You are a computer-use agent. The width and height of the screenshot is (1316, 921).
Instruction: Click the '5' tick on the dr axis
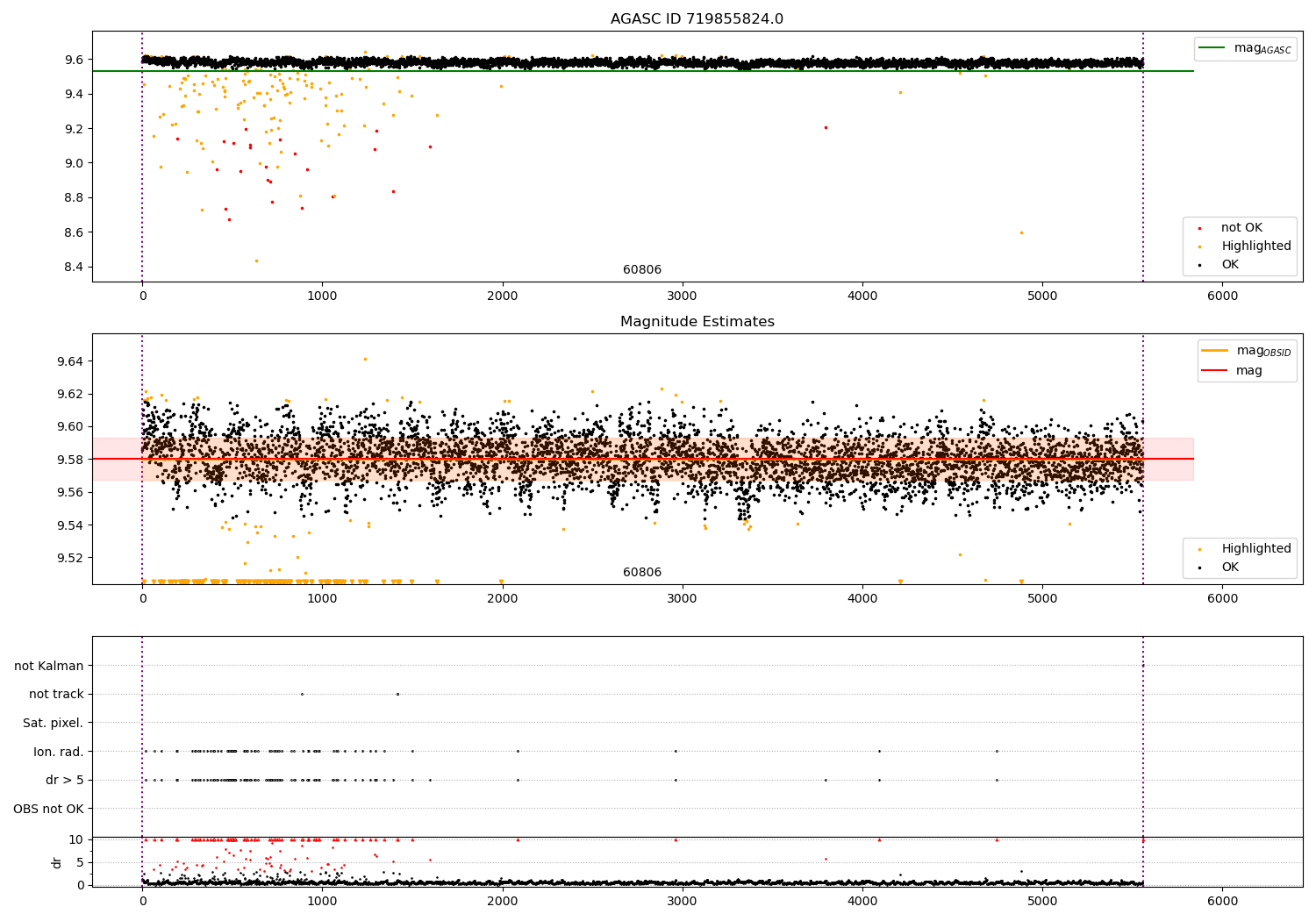coord(81,863)
